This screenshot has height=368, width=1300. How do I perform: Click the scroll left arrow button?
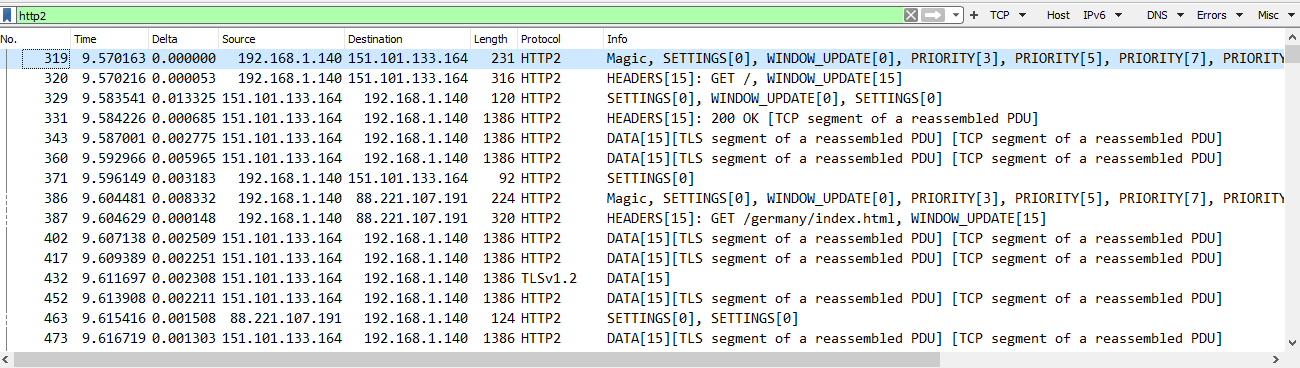coord(6,359)
